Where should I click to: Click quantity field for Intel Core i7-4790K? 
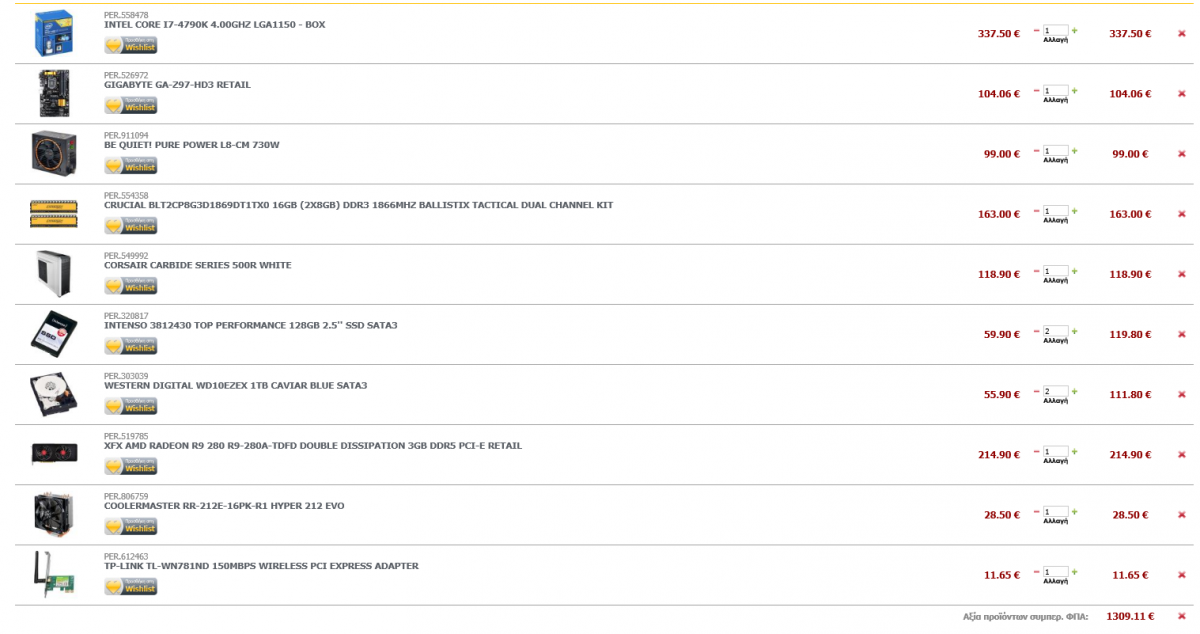1055,31
